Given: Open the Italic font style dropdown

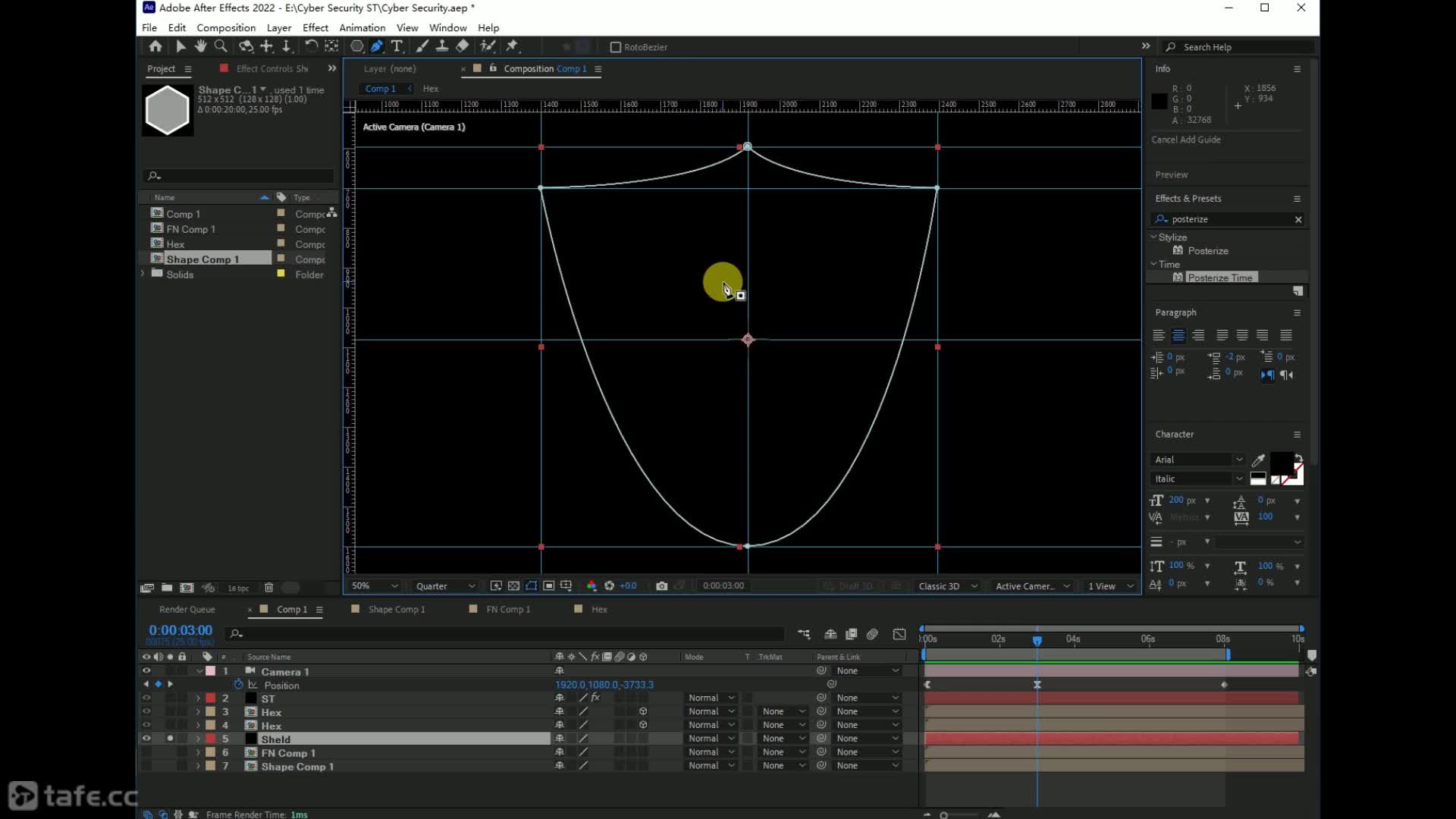Looking at the screenshot, I should (x=1198, y=479).
